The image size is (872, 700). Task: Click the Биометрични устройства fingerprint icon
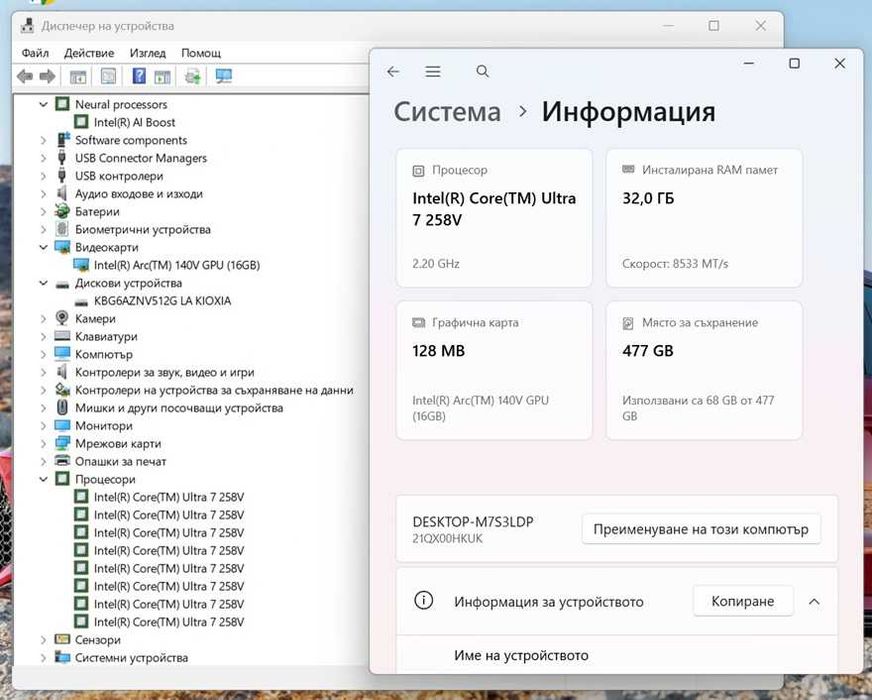(62, 229)
